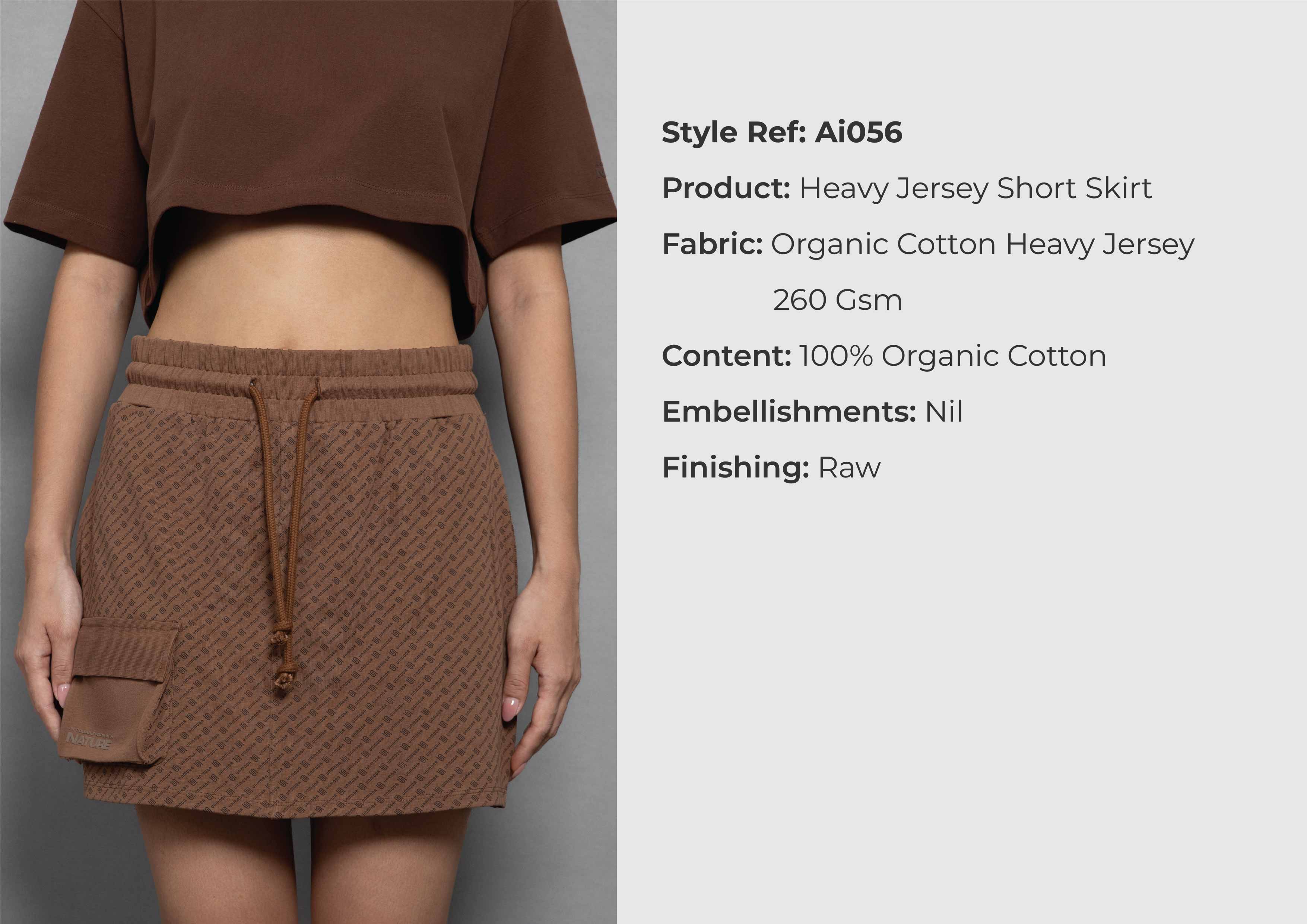Select the bold Fabric: label
Image resolution: width=1307 pixels, height=924 pixels.
pyautogui.click(x=712, y=244)
